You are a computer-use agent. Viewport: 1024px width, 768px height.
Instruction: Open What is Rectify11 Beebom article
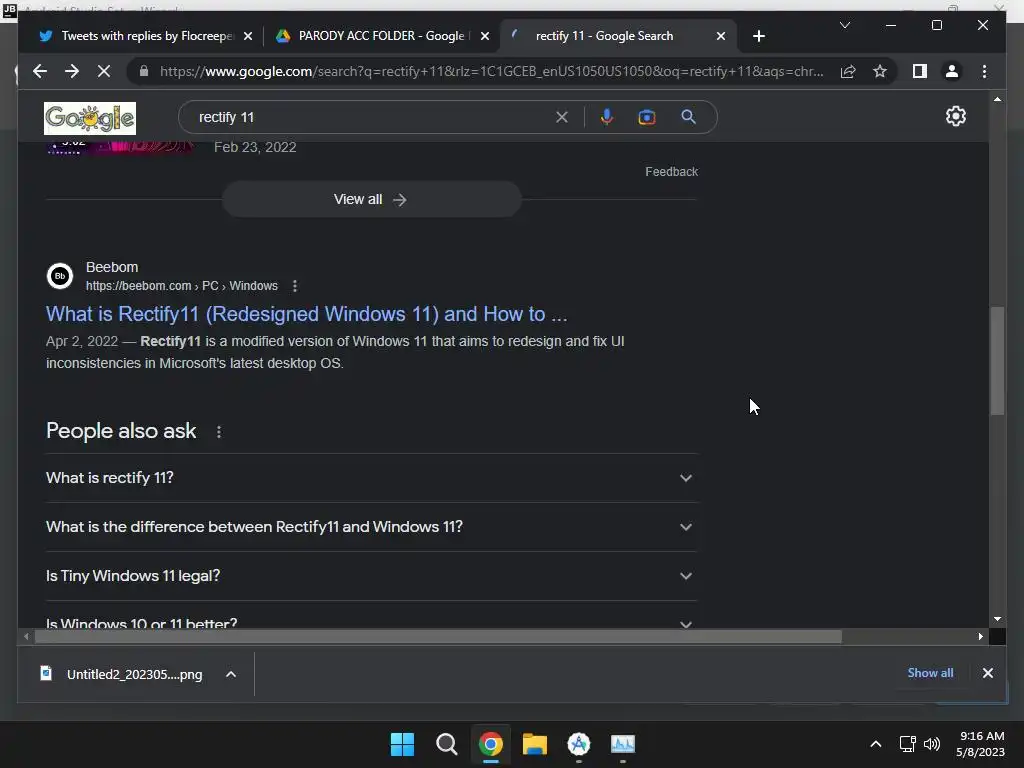click(306, 314)
